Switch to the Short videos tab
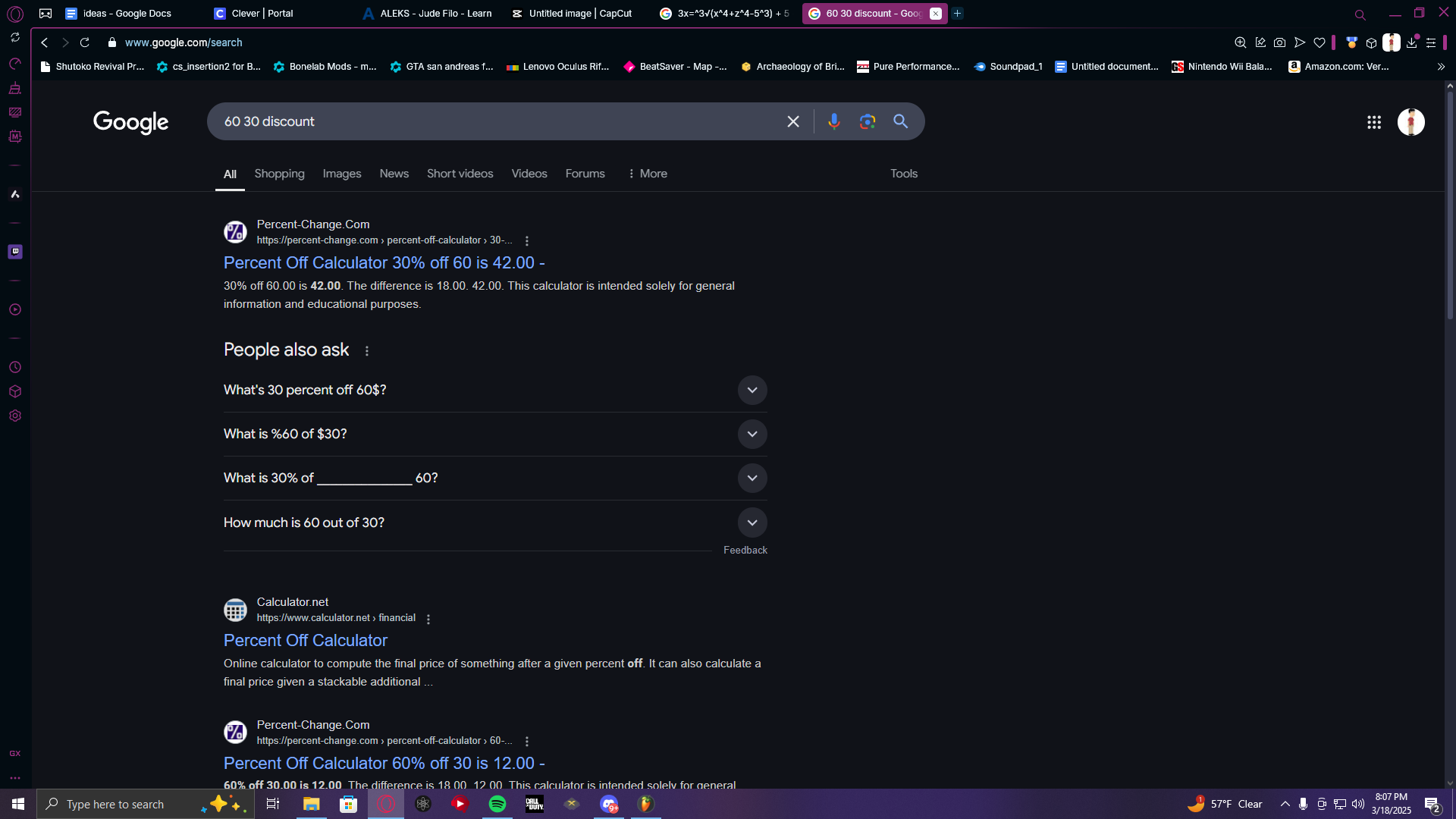The height and width of the screenshot is (819, 1456). [x=460, y=174]
